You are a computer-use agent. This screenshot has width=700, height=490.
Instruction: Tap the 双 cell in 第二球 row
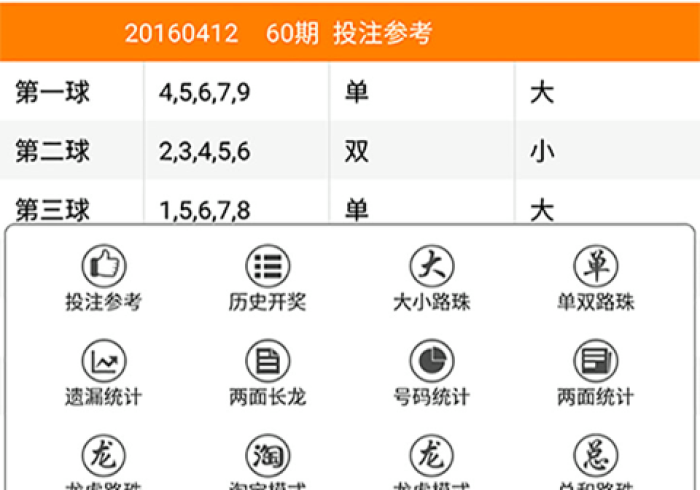[x=357, y=152]
